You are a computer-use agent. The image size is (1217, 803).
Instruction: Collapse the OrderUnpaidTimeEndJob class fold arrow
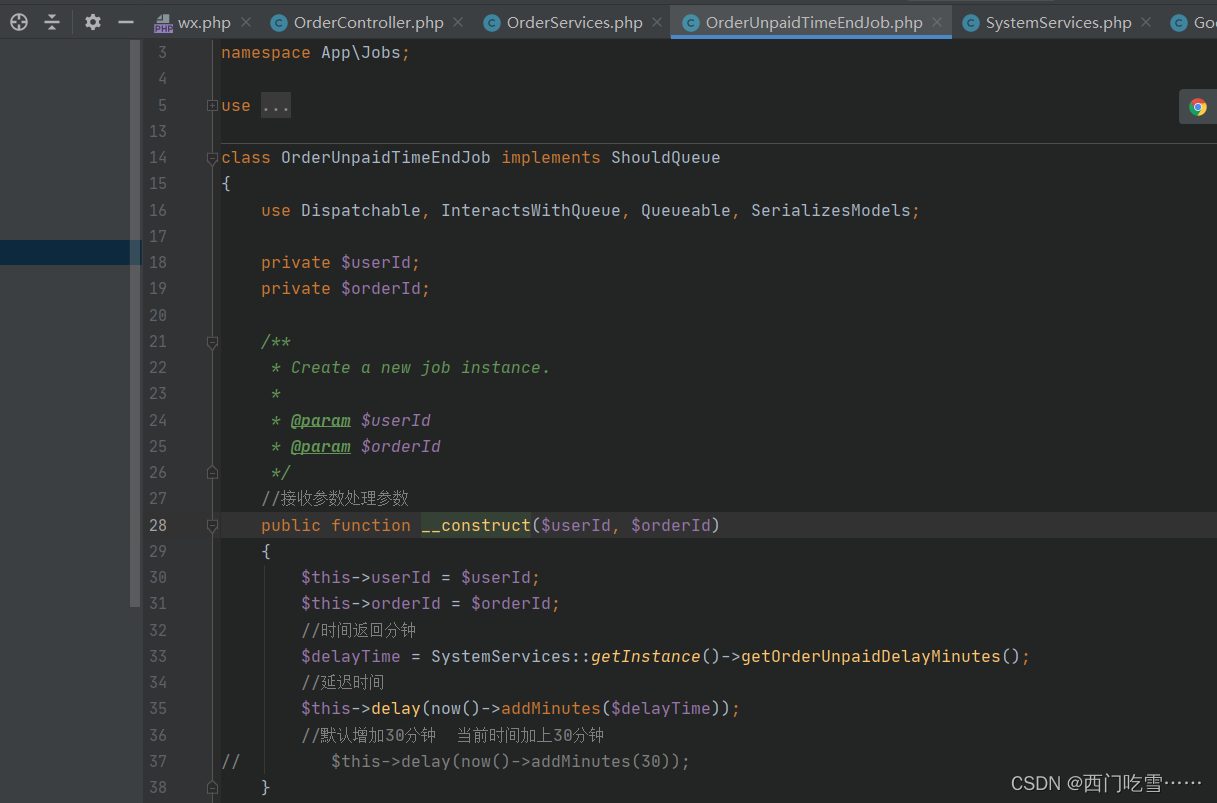click(211, 157)
